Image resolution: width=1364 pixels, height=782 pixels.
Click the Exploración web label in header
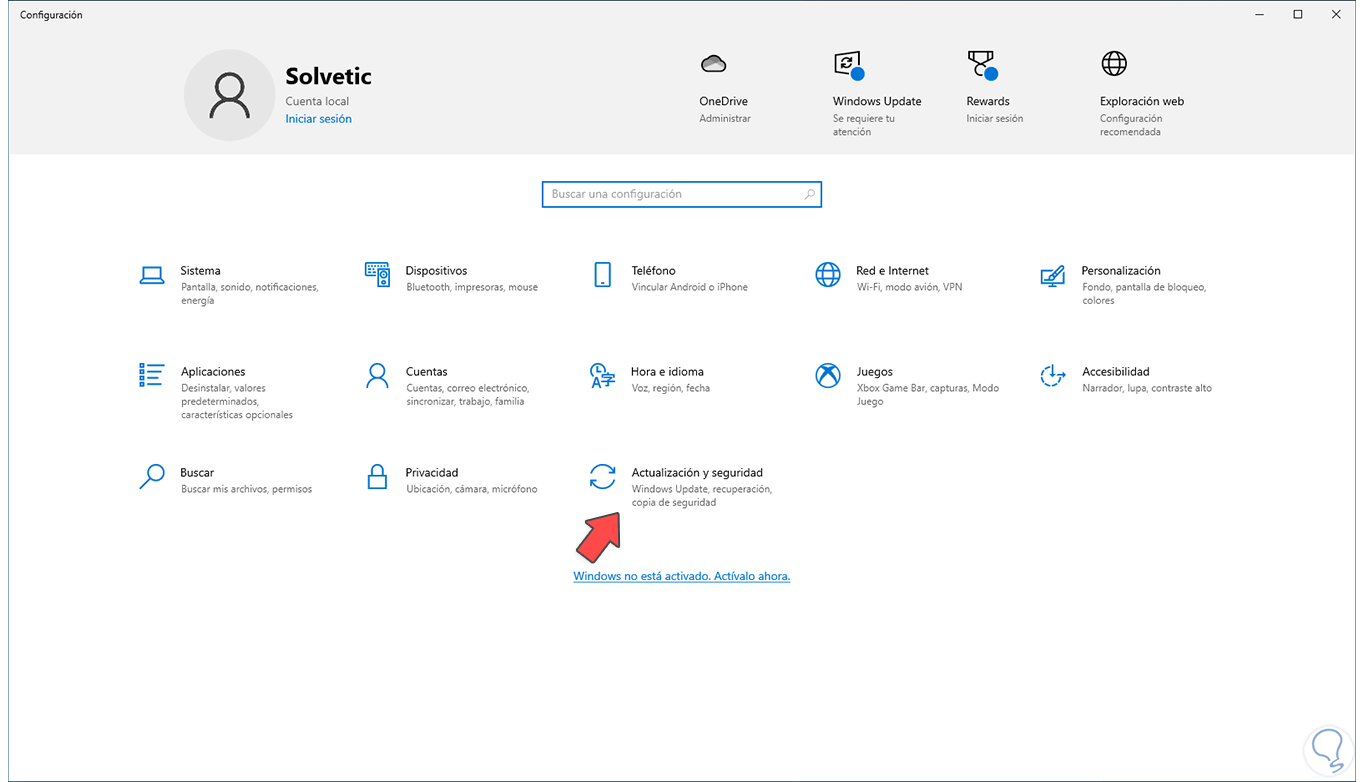click(x=1142, y=101)
